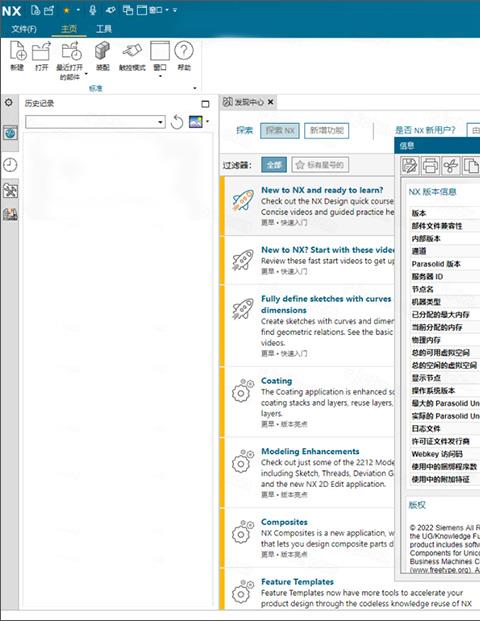Viewport: 480px width, 621px height.
Task: Click cut scissors icon in Information window
Action: point(451,166)
